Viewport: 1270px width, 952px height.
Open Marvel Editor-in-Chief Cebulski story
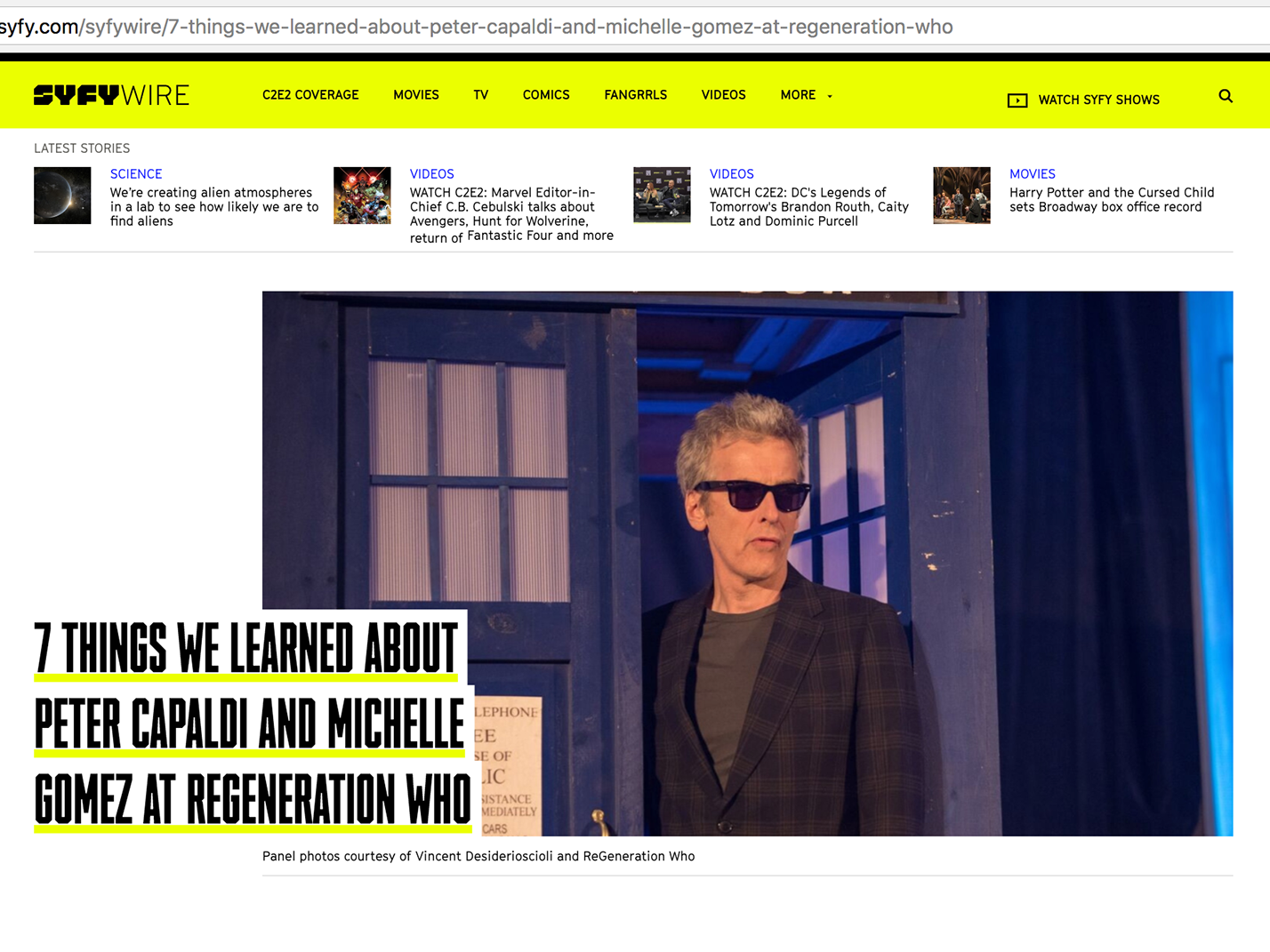tap(511, 214)
